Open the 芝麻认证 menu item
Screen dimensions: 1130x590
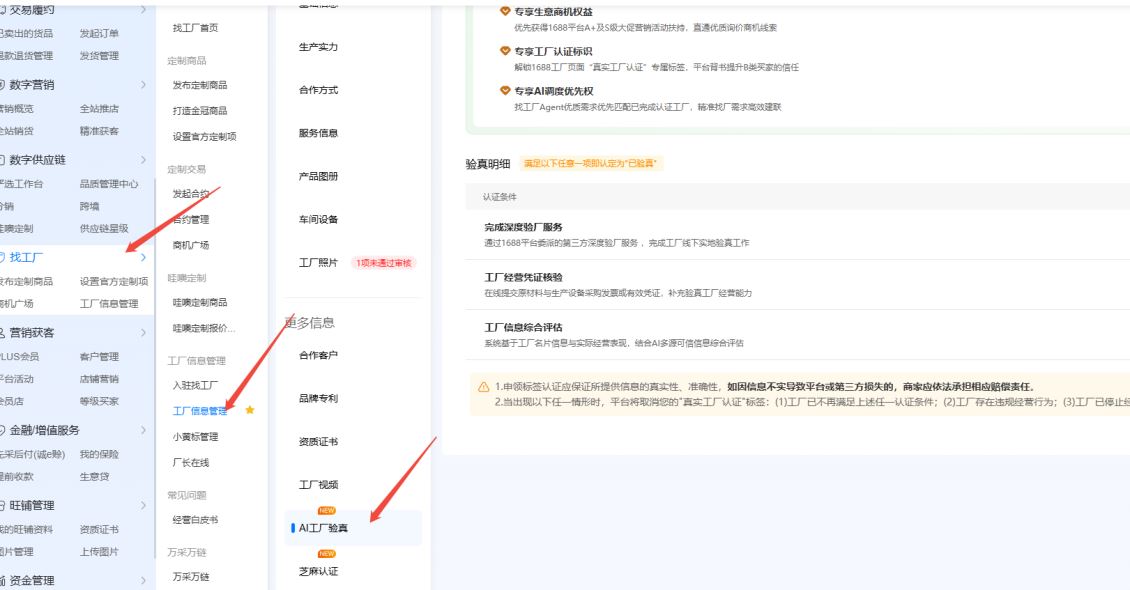(319, 571)
